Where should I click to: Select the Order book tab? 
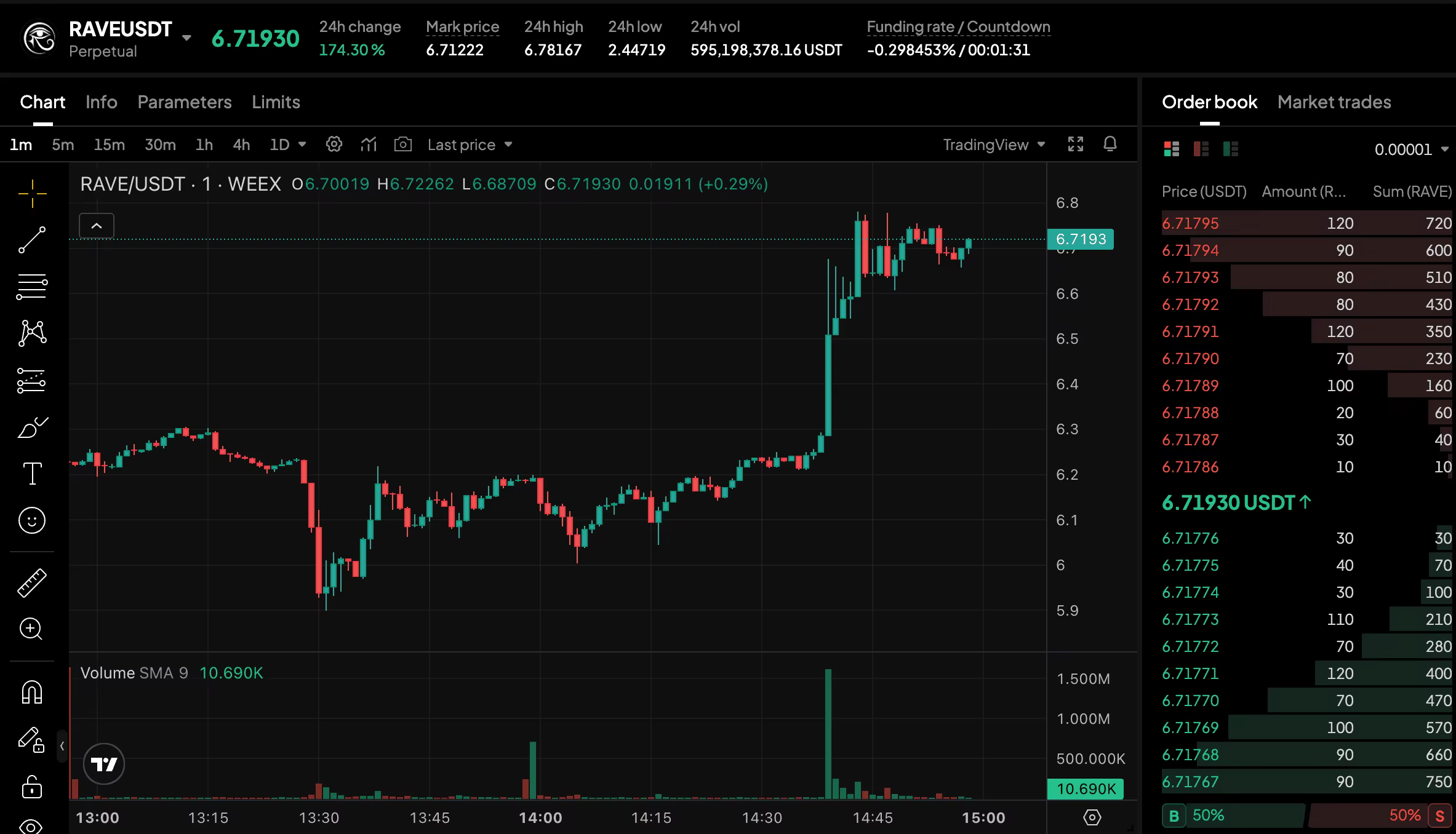[1209, 102]
